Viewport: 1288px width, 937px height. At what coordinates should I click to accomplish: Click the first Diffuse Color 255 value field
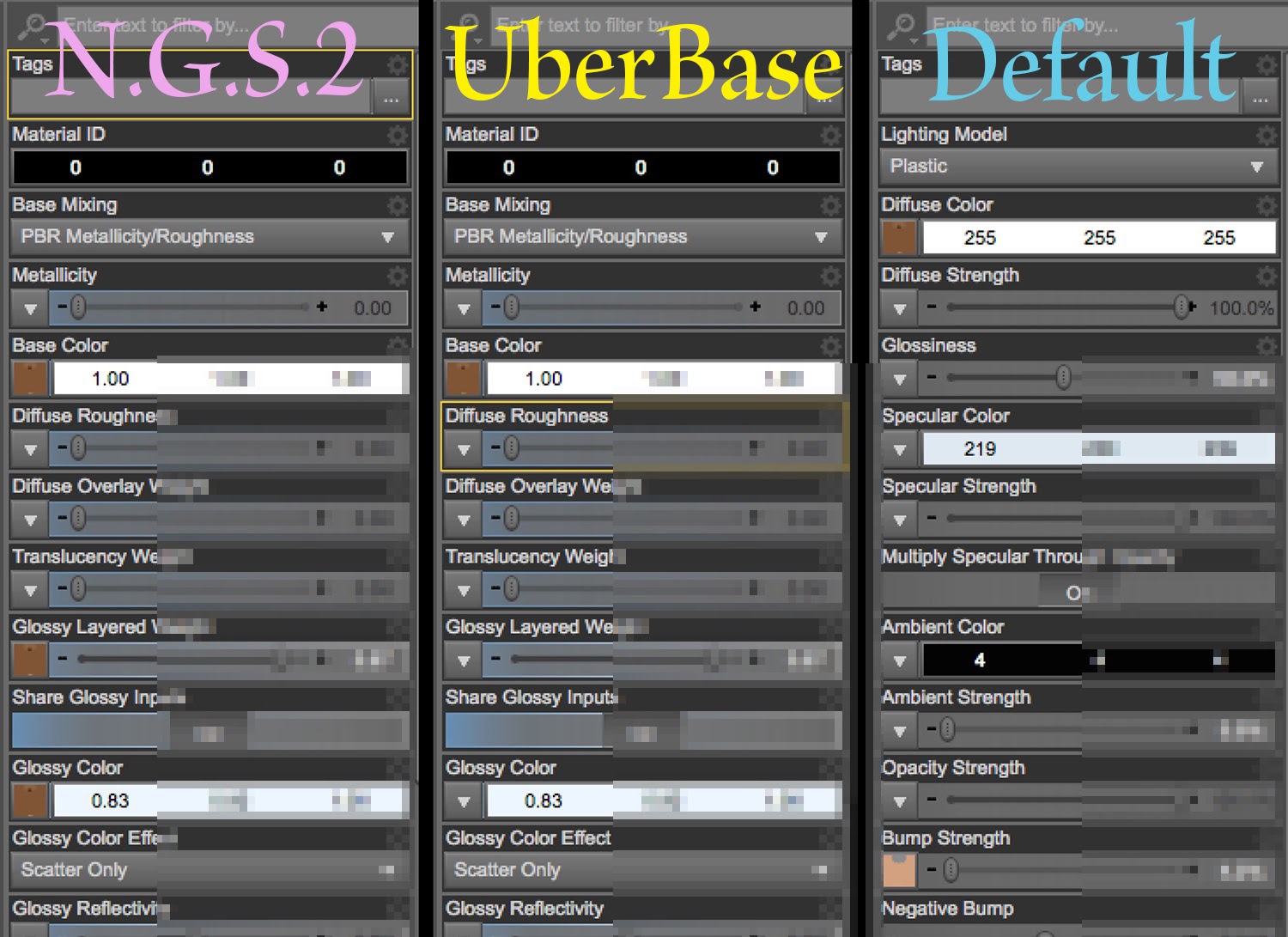(x=980, y=238)
